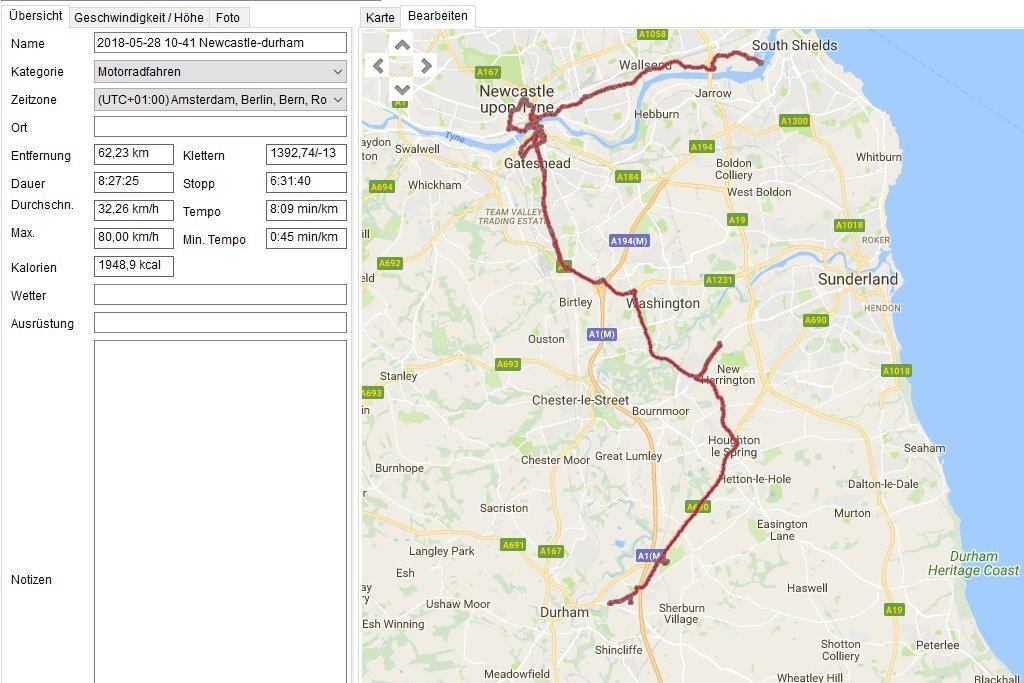Pan the map up with the arrow
This screenshot has height=683, width=1024.
402,44
